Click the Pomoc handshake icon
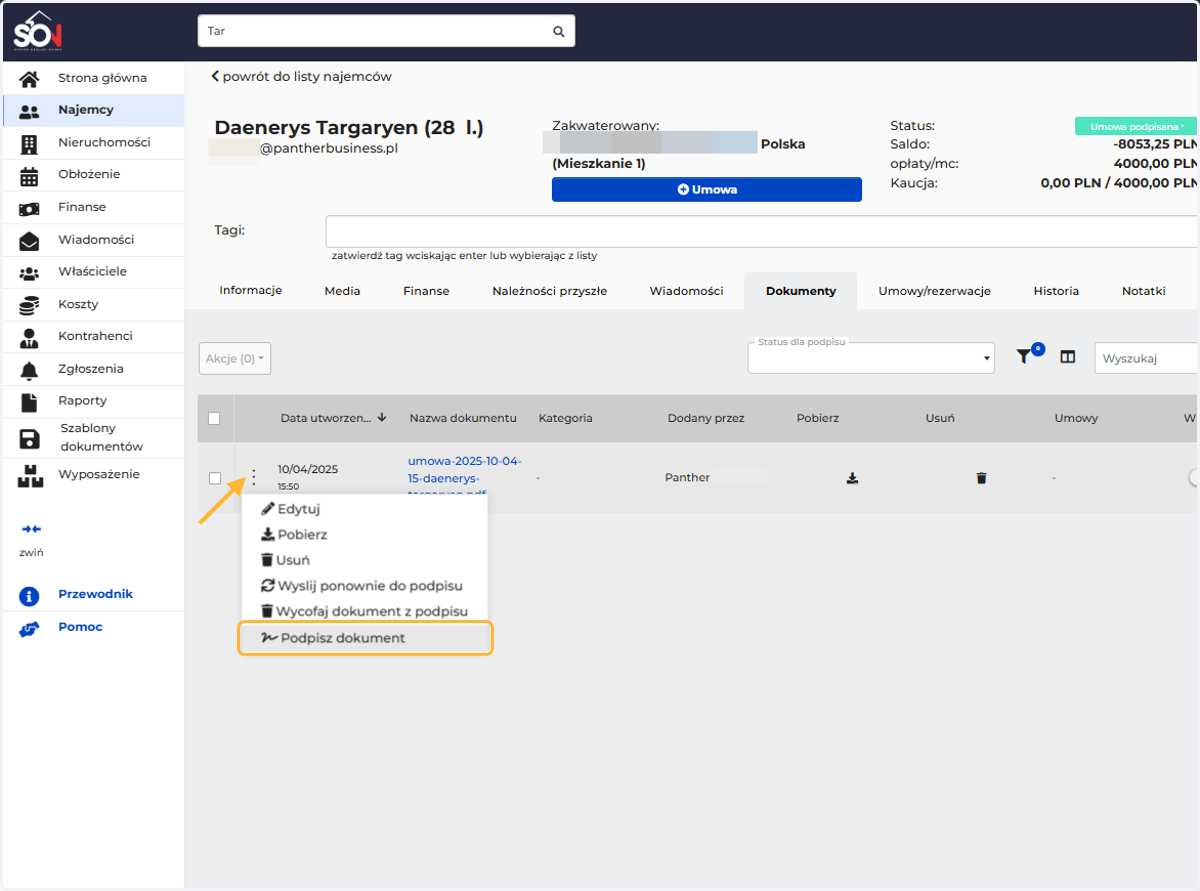 29,629
